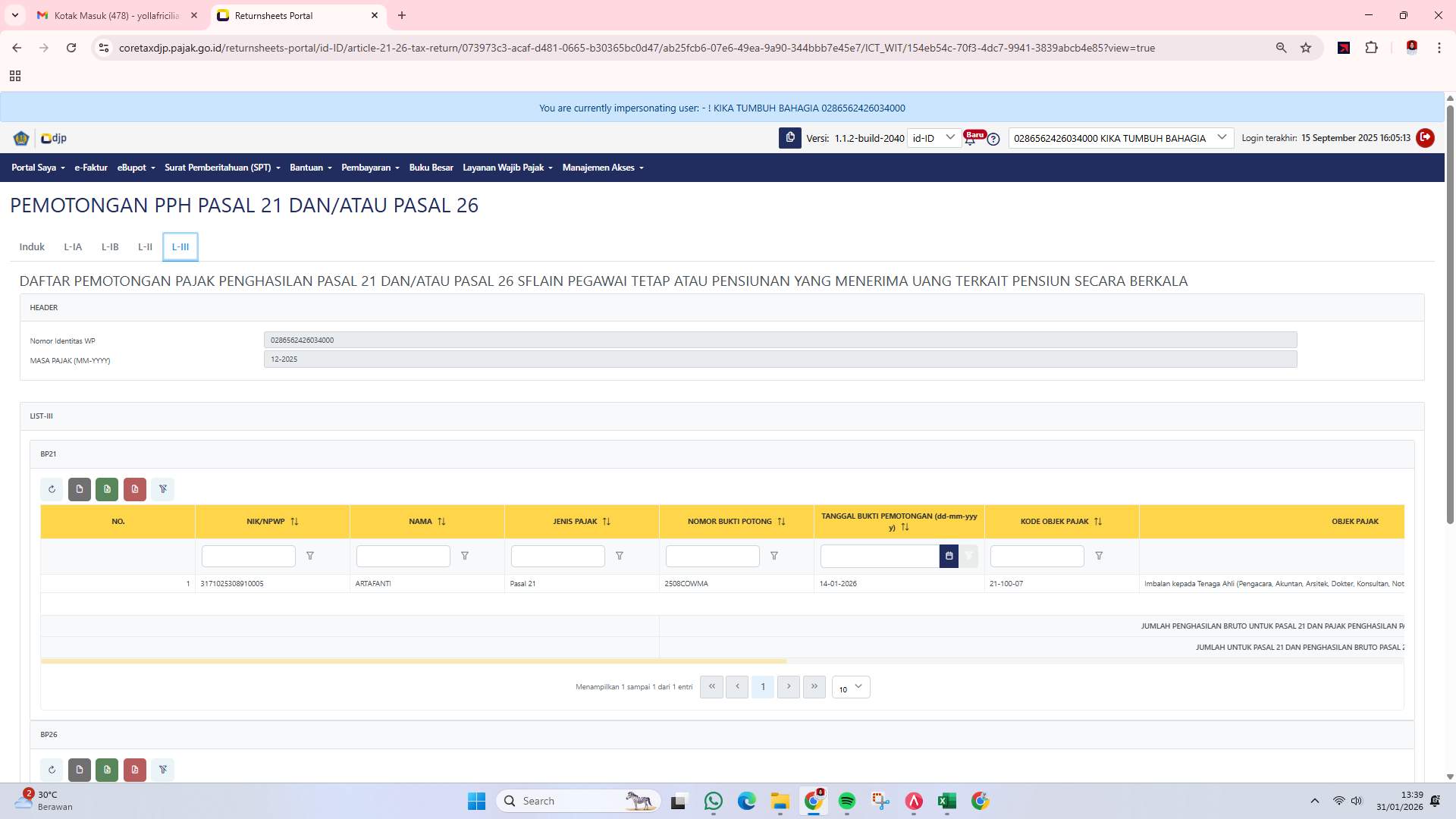The image size is (1456, 819).
Task: Copy version info via the clipboard icon
Action: pos(791,138)
